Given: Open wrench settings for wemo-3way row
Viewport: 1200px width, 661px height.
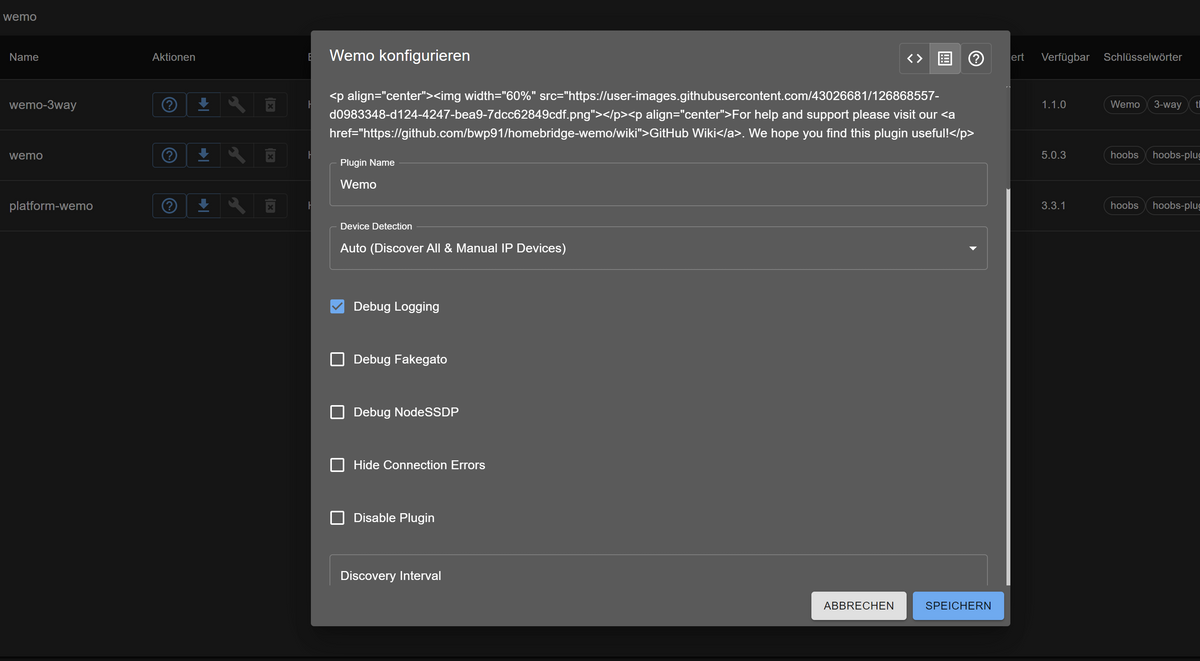Looking at the screenshot, I should (x=236, y=104).
